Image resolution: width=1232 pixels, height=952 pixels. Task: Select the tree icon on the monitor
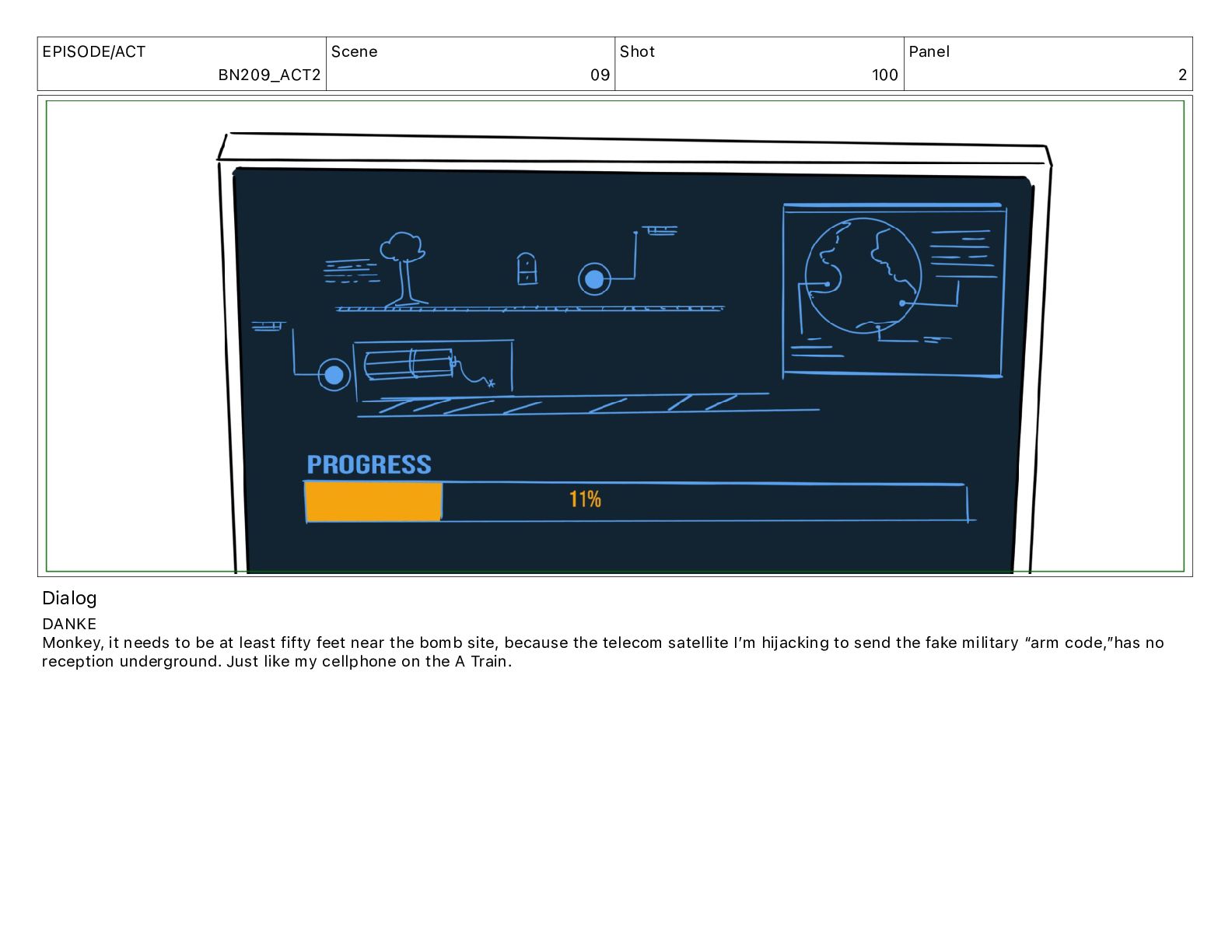point(403,268)
